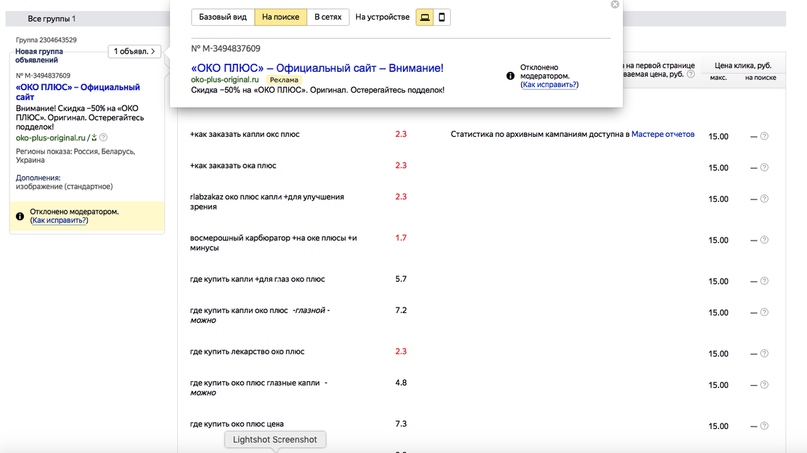807x453 pixels.
Task: Click info icon in yellow moderator notice
Action: tap(20, 216)
